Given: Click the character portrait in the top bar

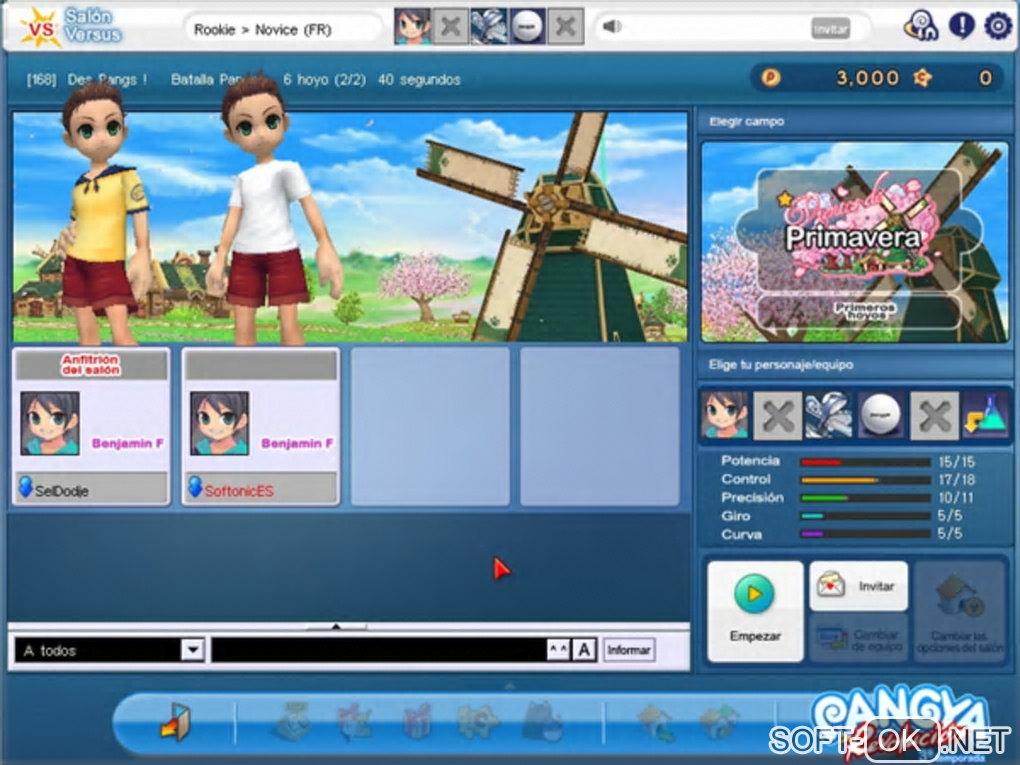Looking at the screenshot, I should pyautogui.click(x=412, y=27).
